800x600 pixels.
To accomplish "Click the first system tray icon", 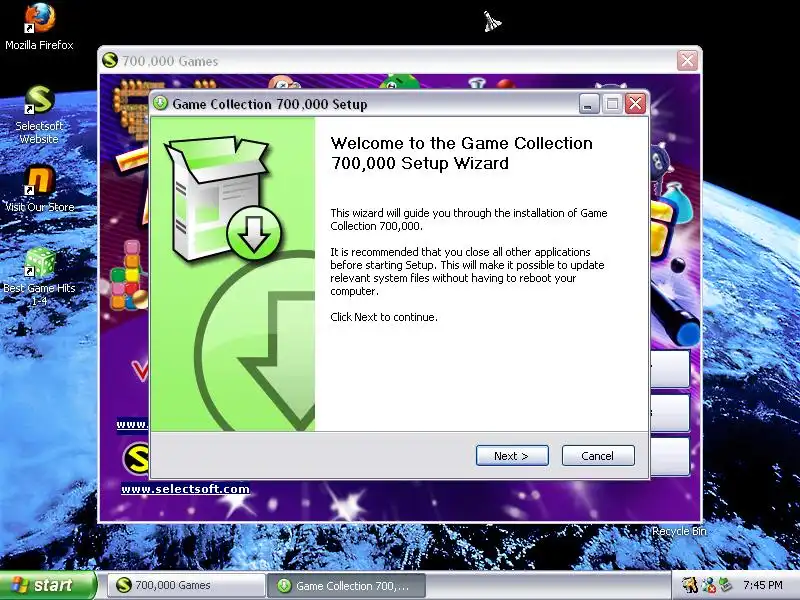I will [x=690, y=585].
